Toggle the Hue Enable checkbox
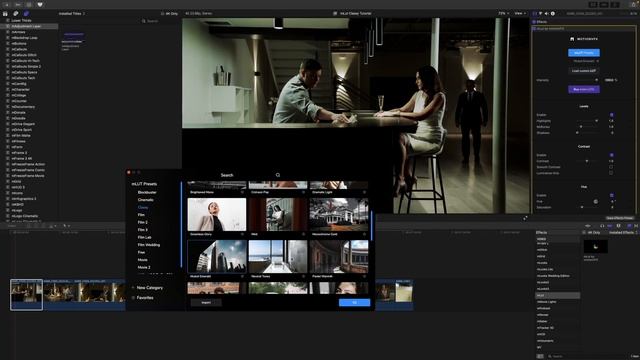Image resolution: width=640 pixels, height=360 pixels. [x=611, y=196]
